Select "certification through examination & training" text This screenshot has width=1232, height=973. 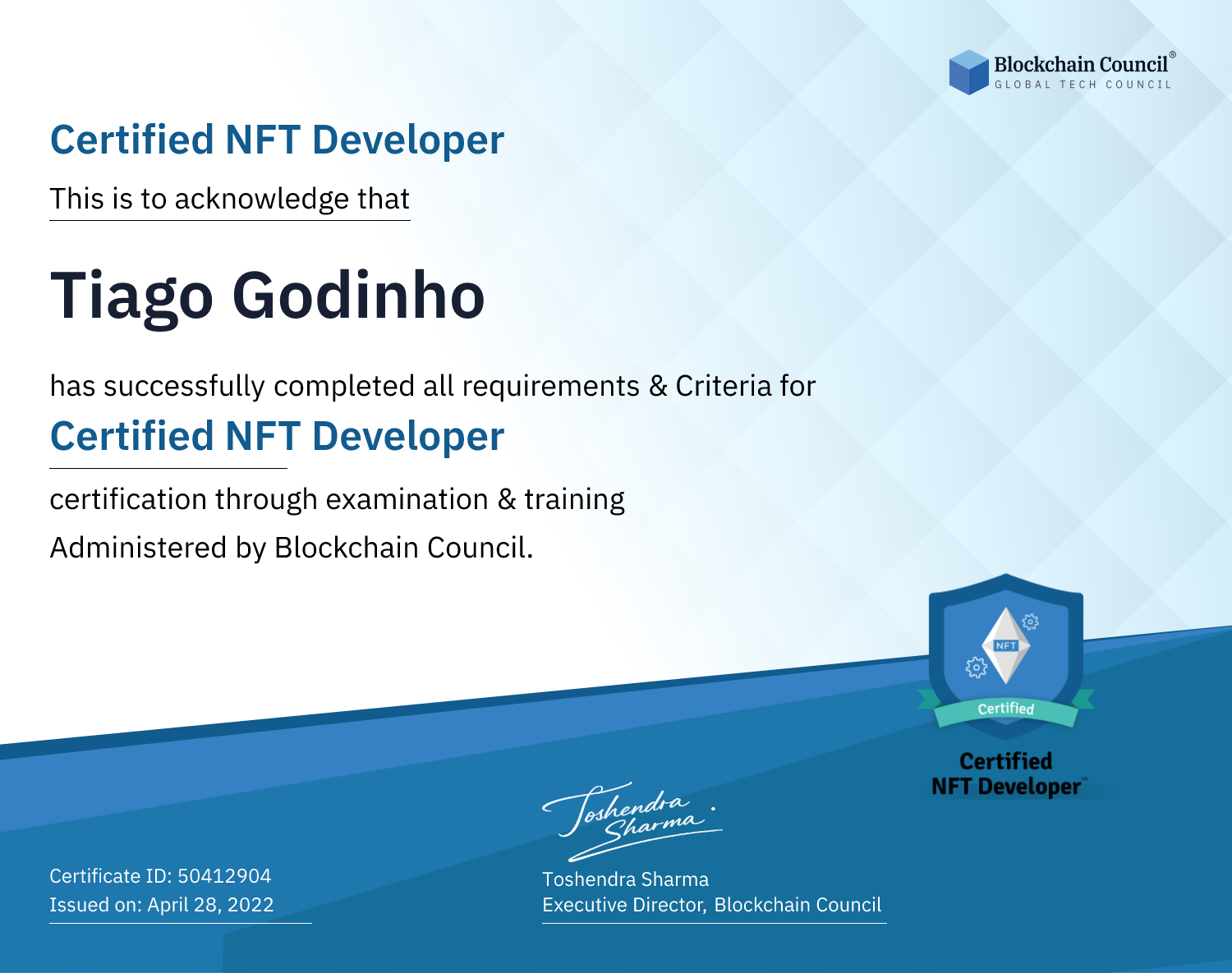337,499
